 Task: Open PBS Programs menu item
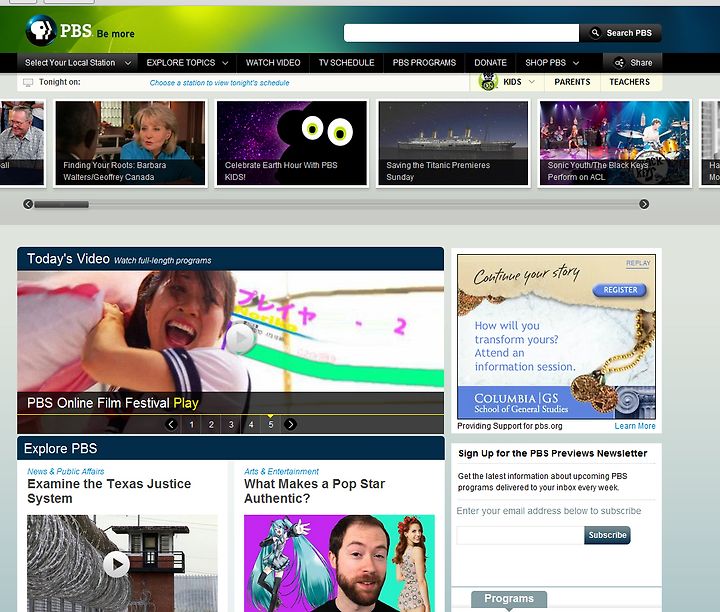point(424,63)
